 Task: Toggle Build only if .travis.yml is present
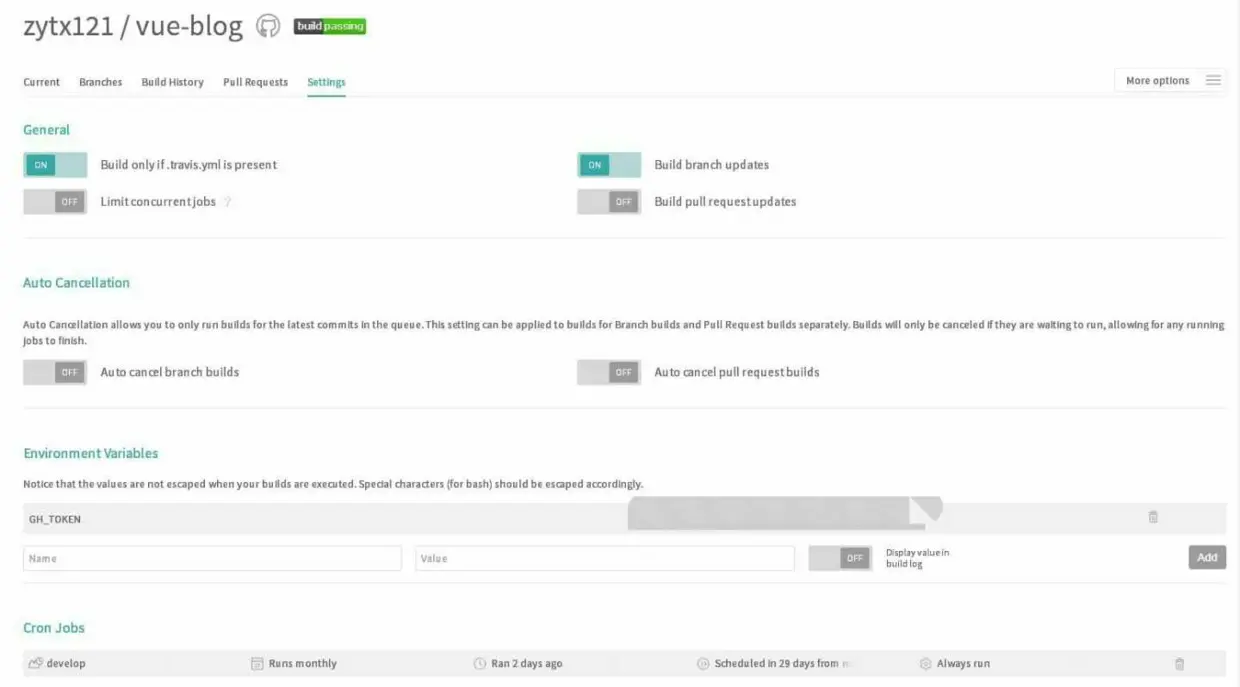55,165
